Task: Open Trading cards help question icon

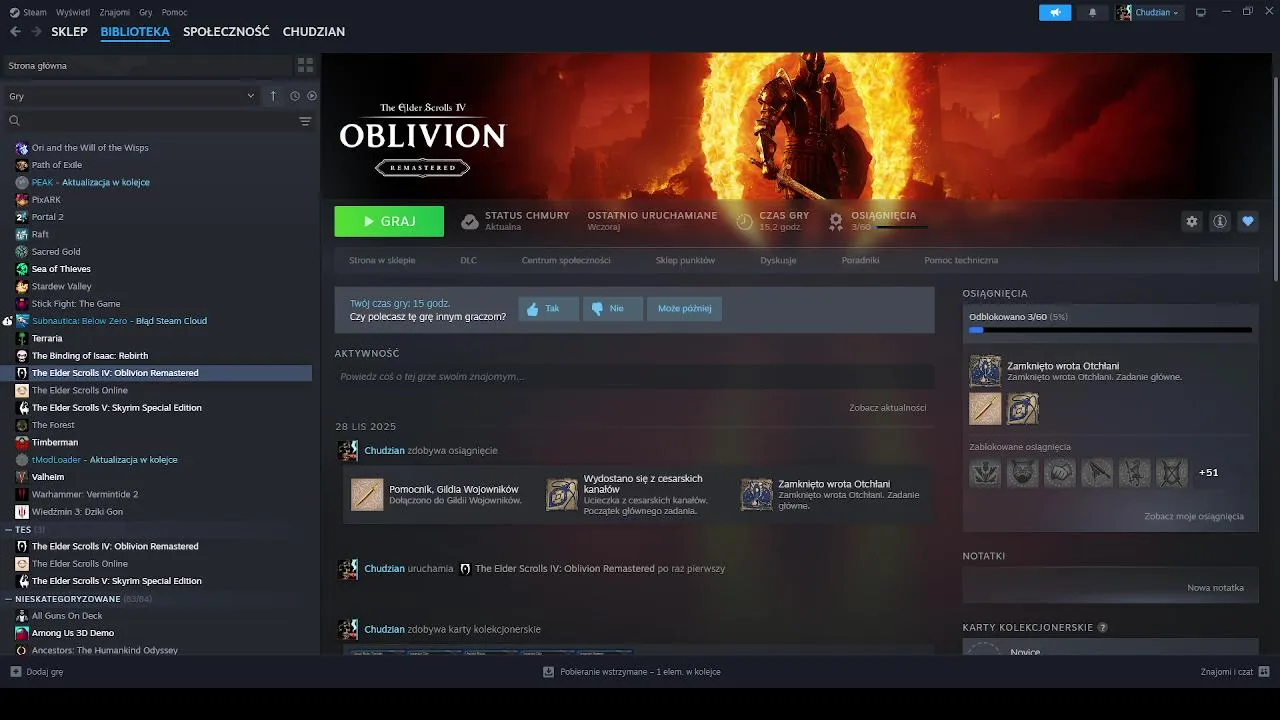Action: [1103, 628]
